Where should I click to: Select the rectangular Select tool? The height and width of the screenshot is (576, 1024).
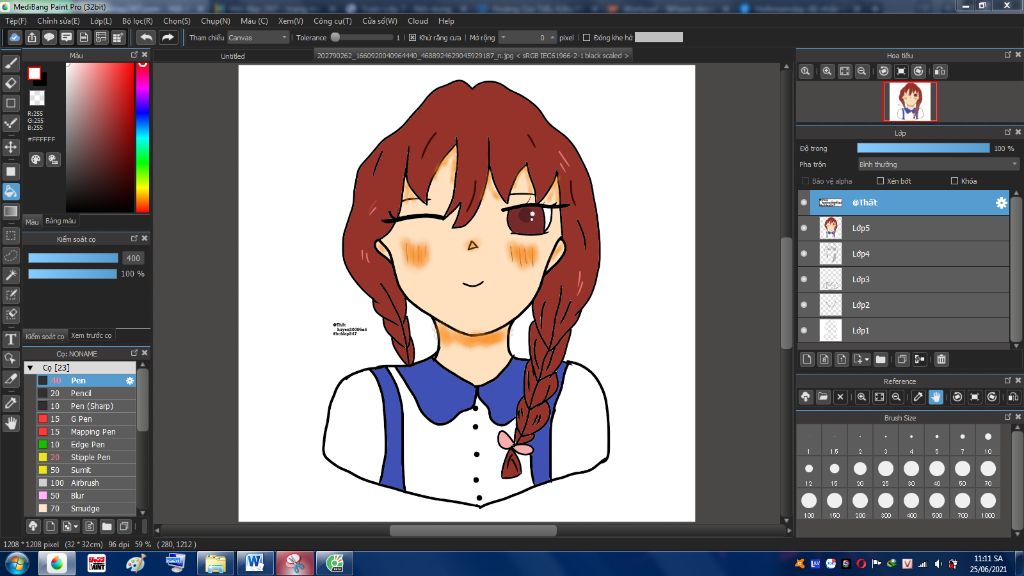point(11,235)
